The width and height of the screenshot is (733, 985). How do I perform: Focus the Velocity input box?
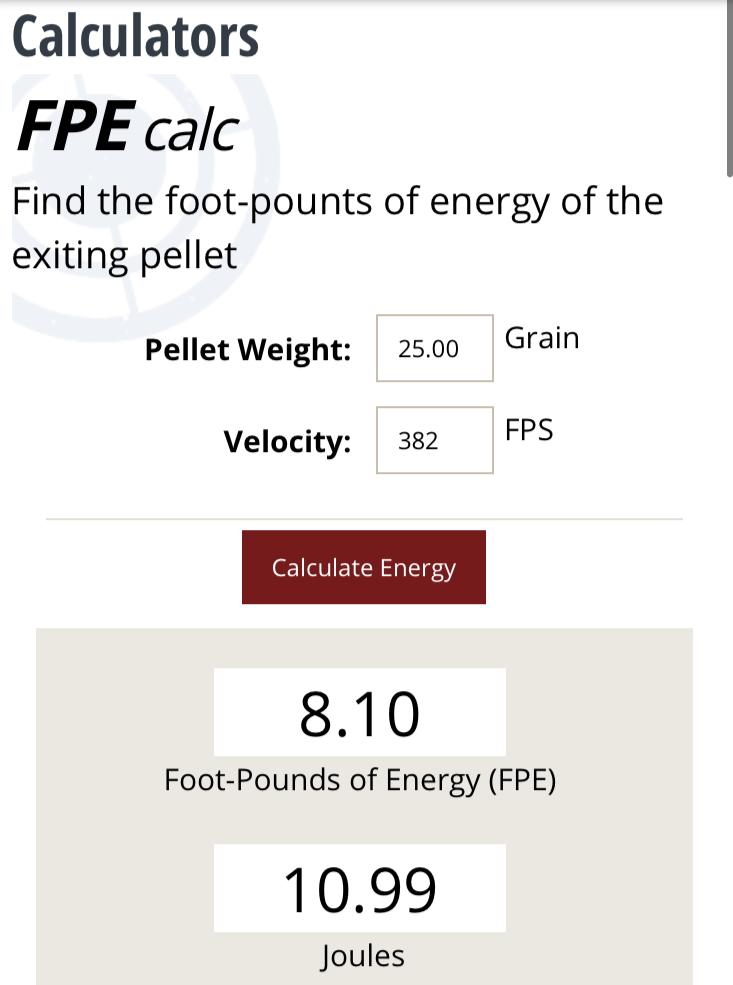[434, 440]
